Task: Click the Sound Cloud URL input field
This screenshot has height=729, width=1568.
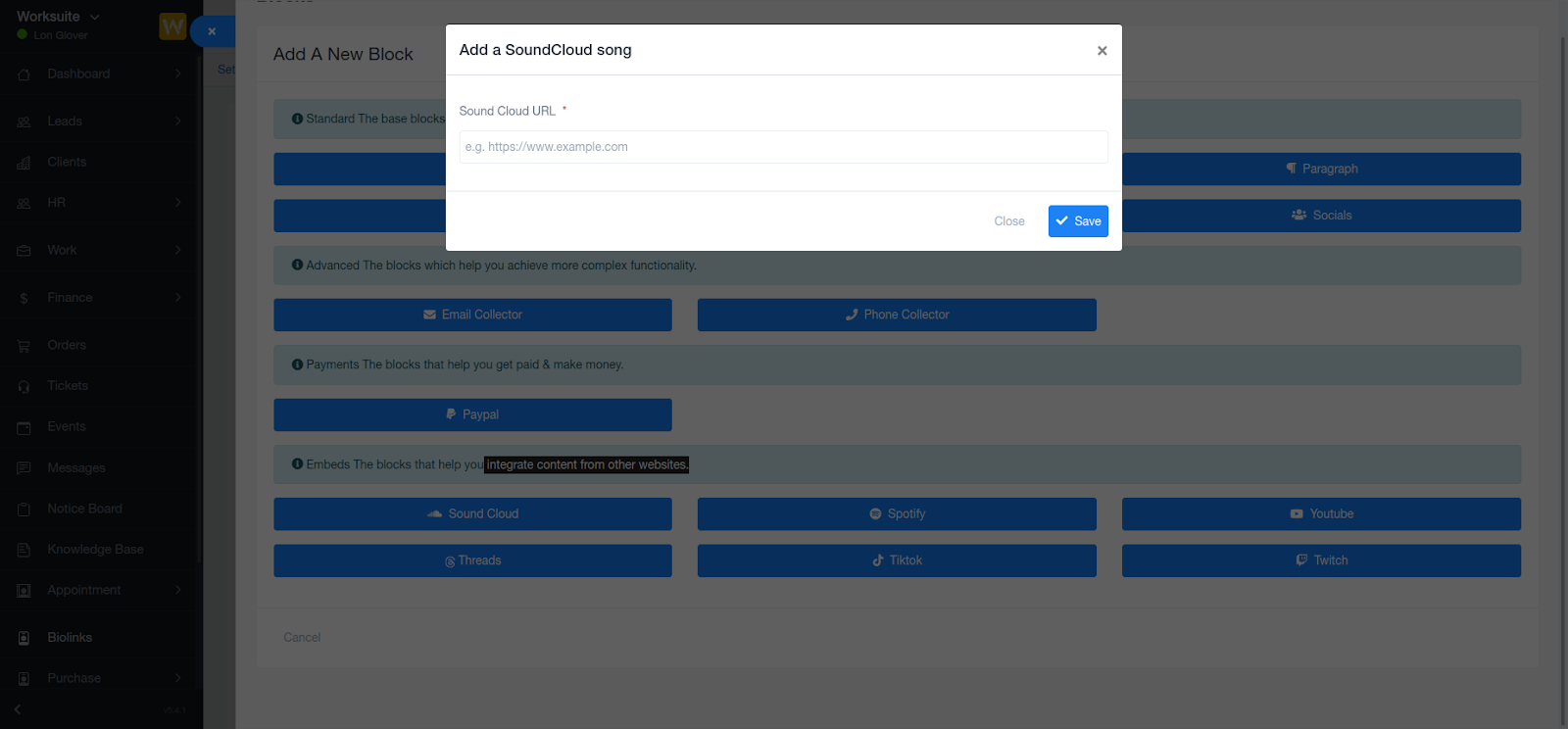Action: (x=783, y=147)
